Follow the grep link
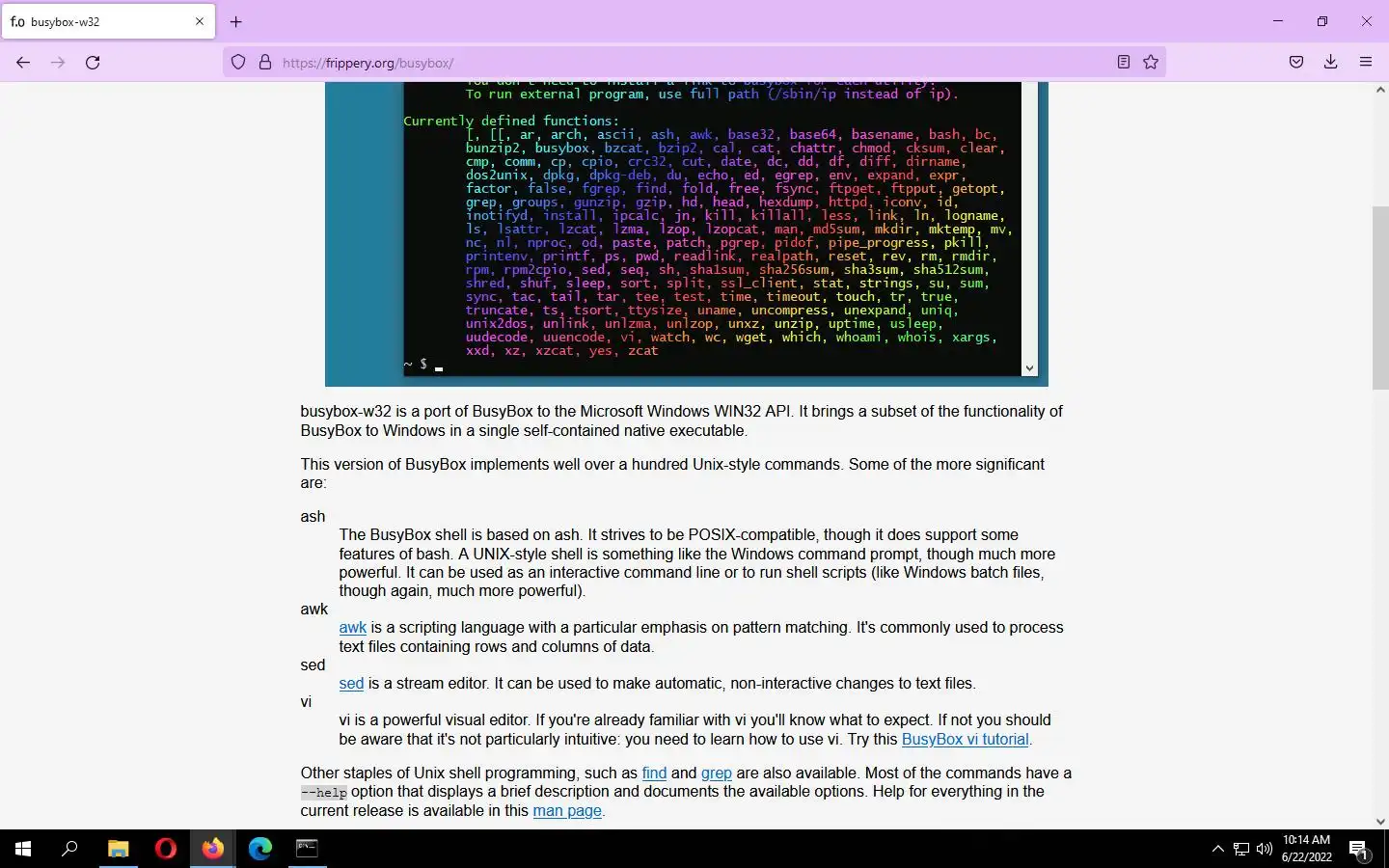 coord(717,773)
